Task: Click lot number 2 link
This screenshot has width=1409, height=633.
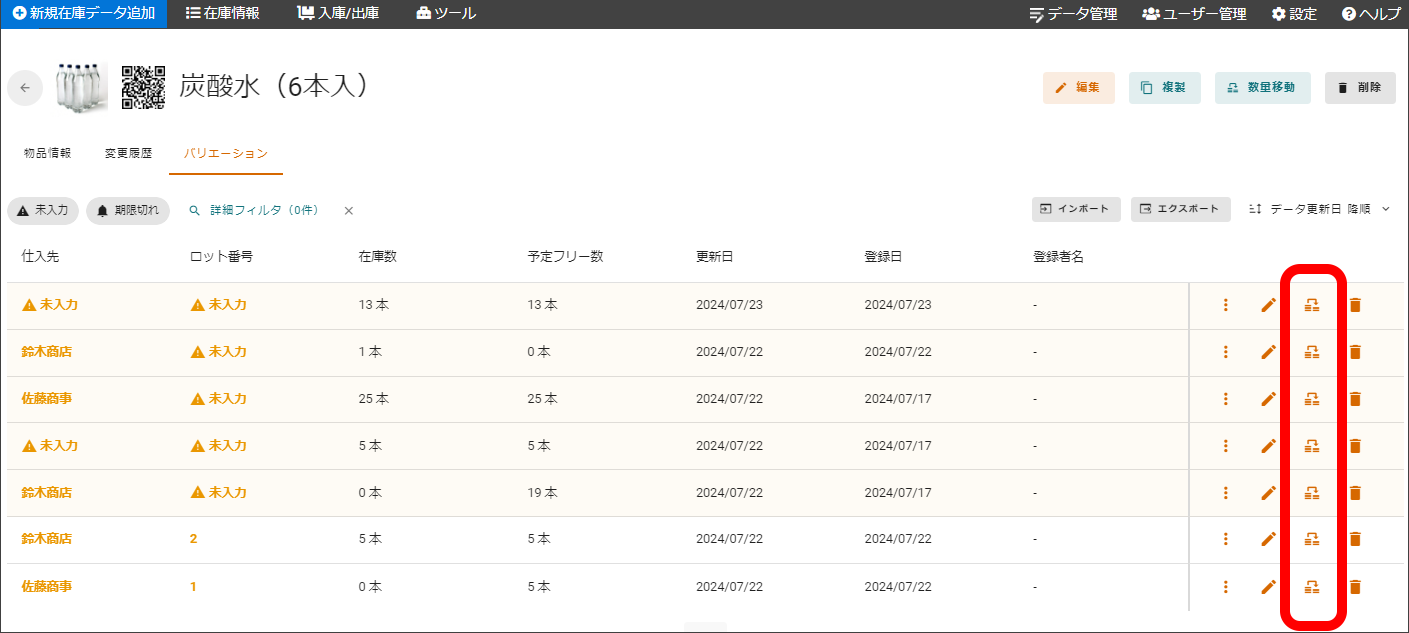Action: coord(194,539)
